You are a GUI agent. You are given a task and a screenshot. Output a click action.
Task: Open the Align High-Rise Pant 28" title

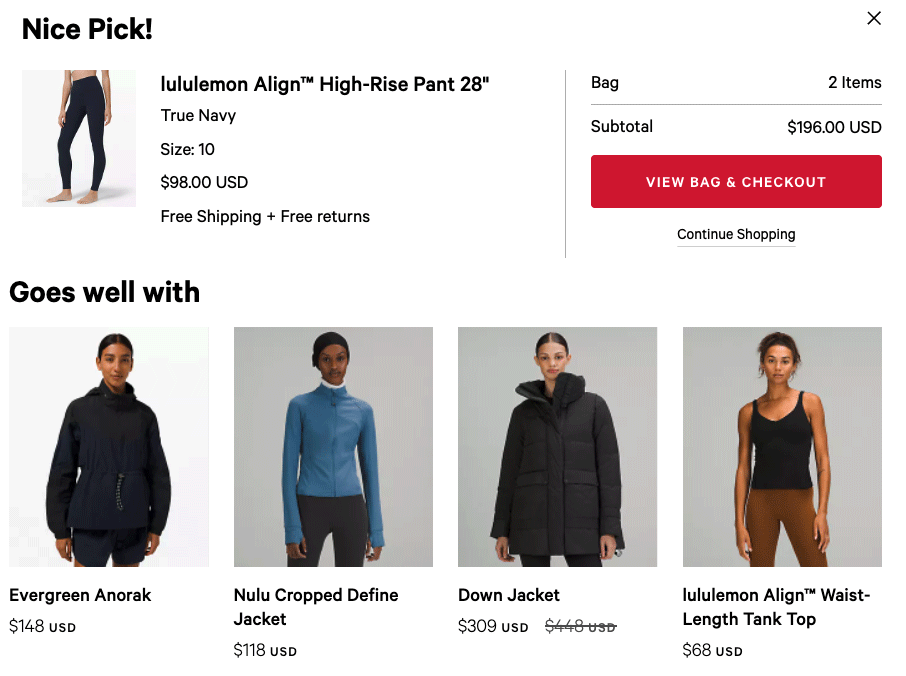click(324, 84)
